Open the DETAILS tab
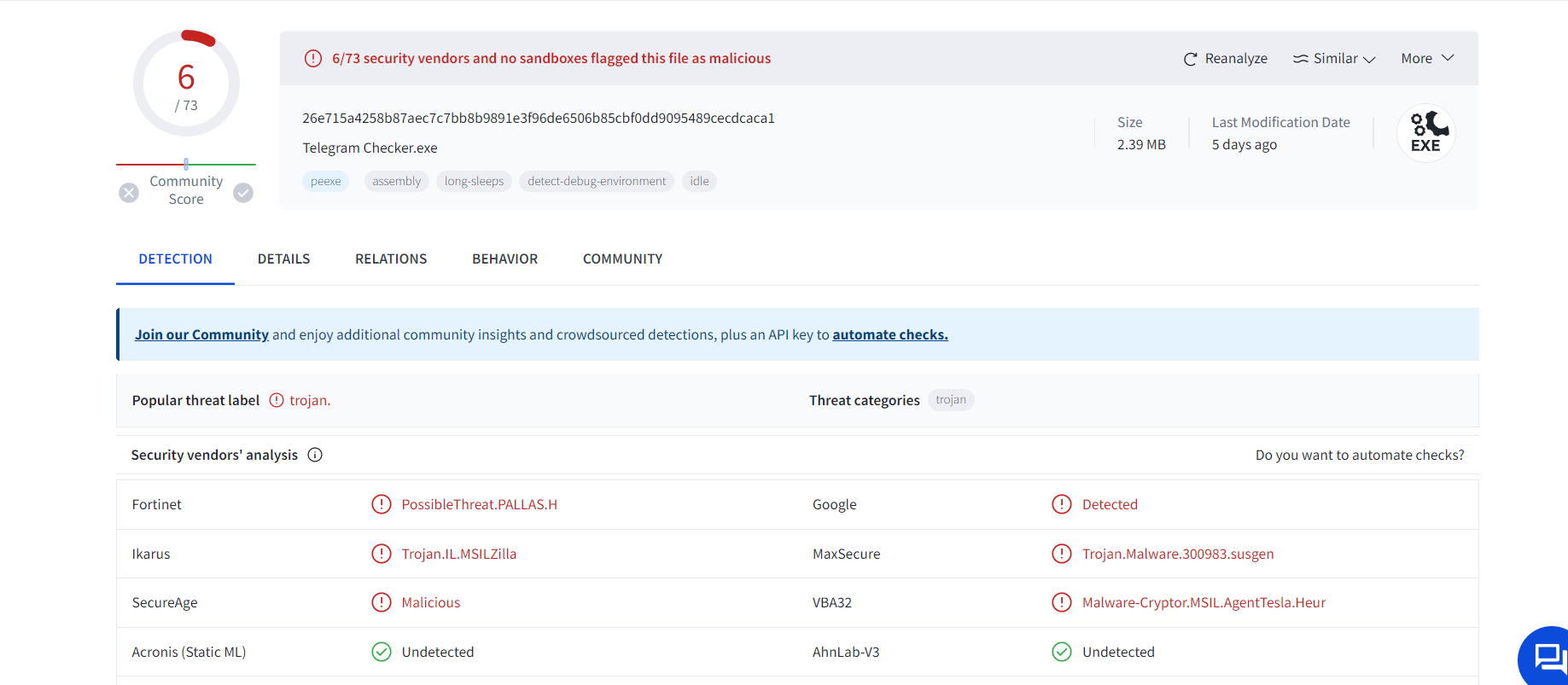 pyautogui.click(x=283, y=258)
